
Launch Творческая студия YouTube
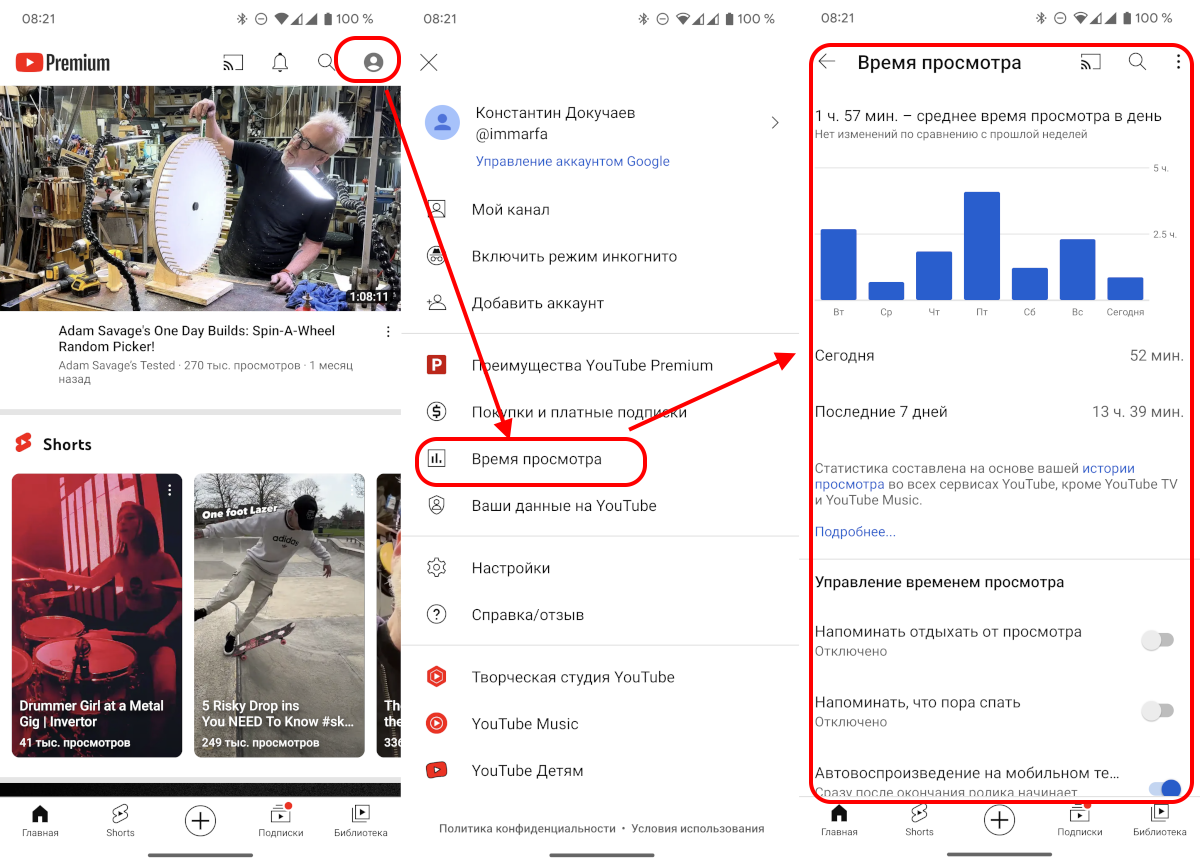pos(600,677)
